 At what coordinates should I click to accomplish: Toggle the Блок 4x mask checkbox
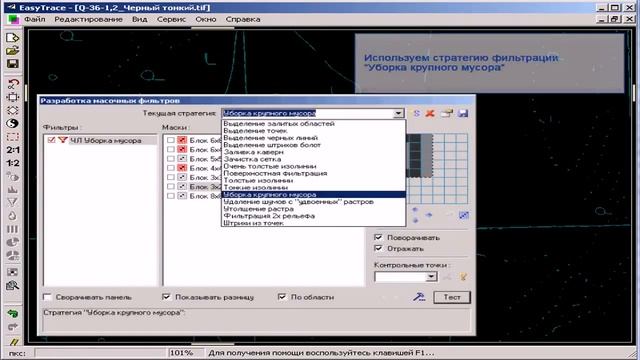[x=171, y=168]
